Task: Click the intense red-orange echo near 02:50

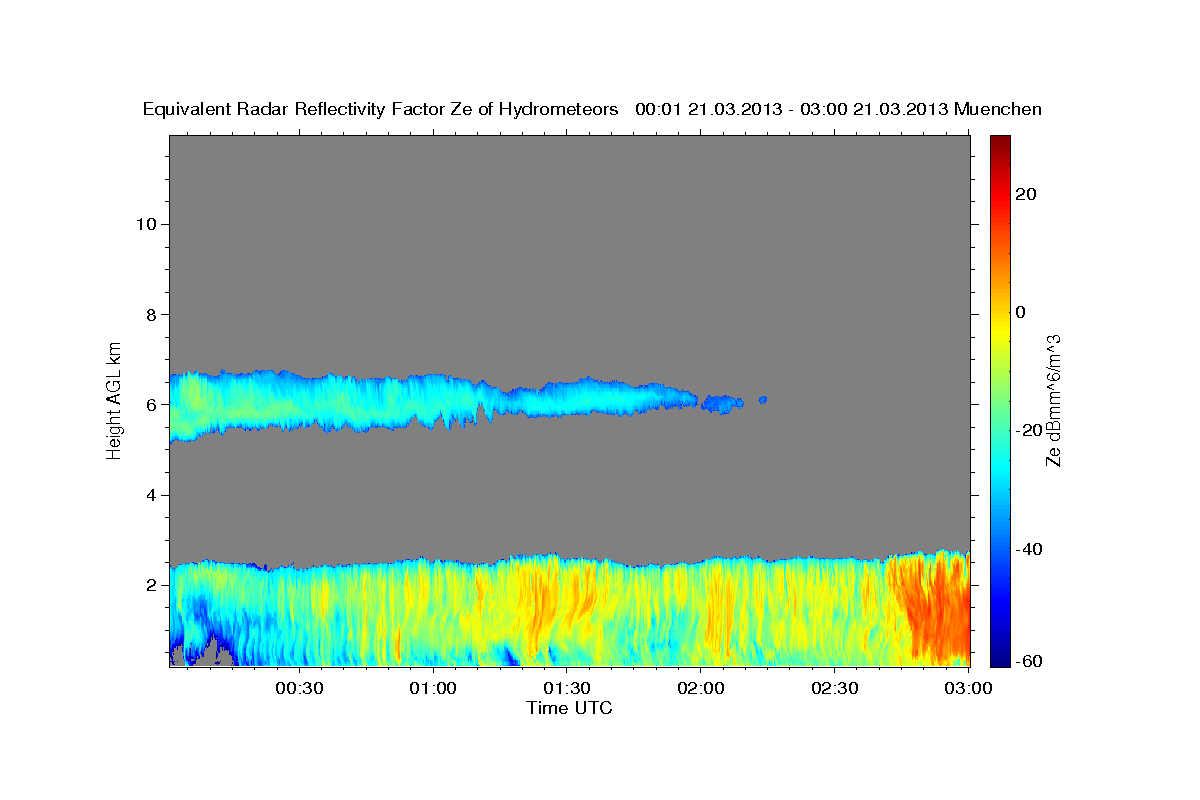Action: (x=935, y=610)
